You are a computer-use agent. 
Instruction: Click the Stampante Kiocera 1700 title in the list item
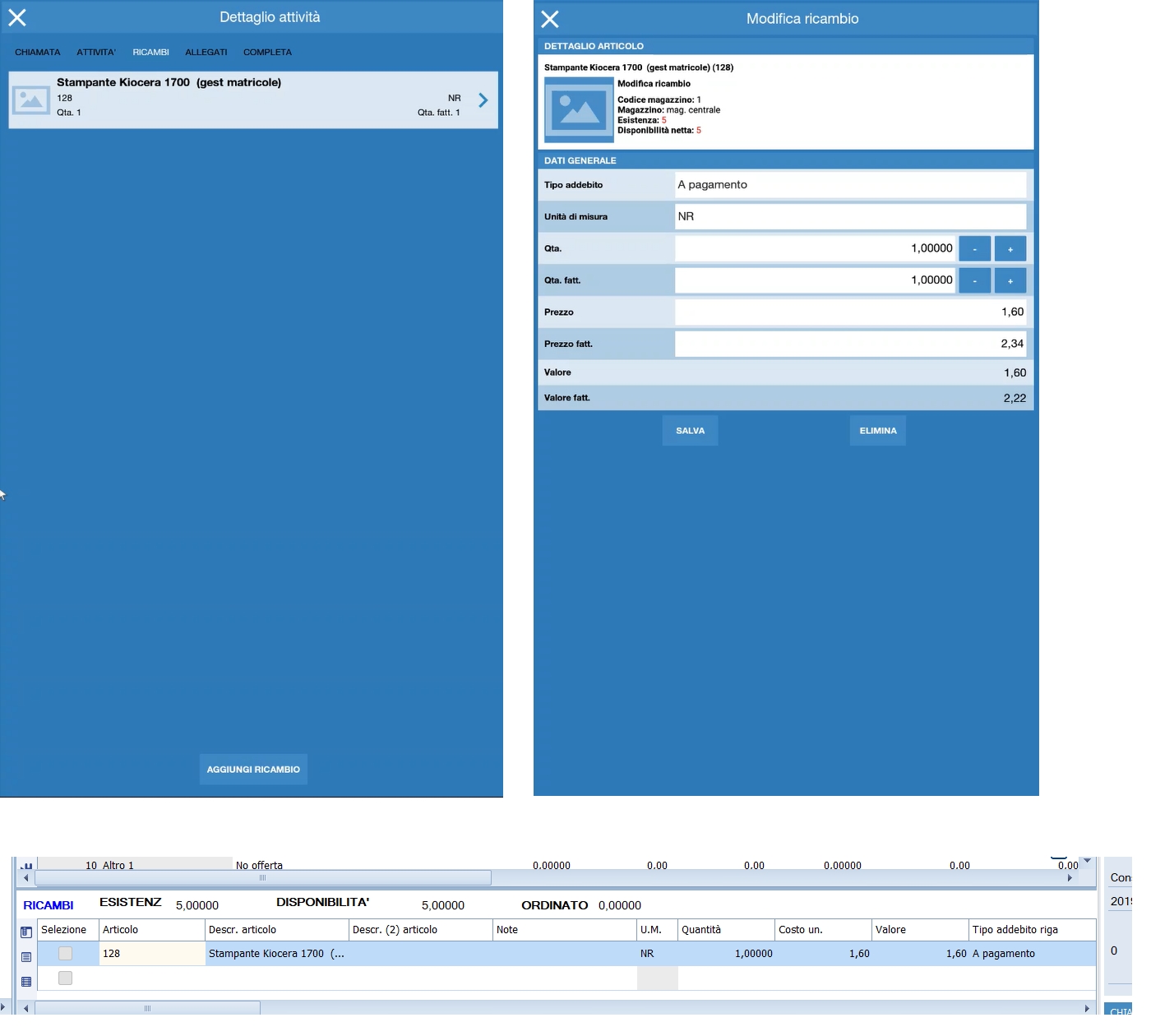[x=169, y=82]
